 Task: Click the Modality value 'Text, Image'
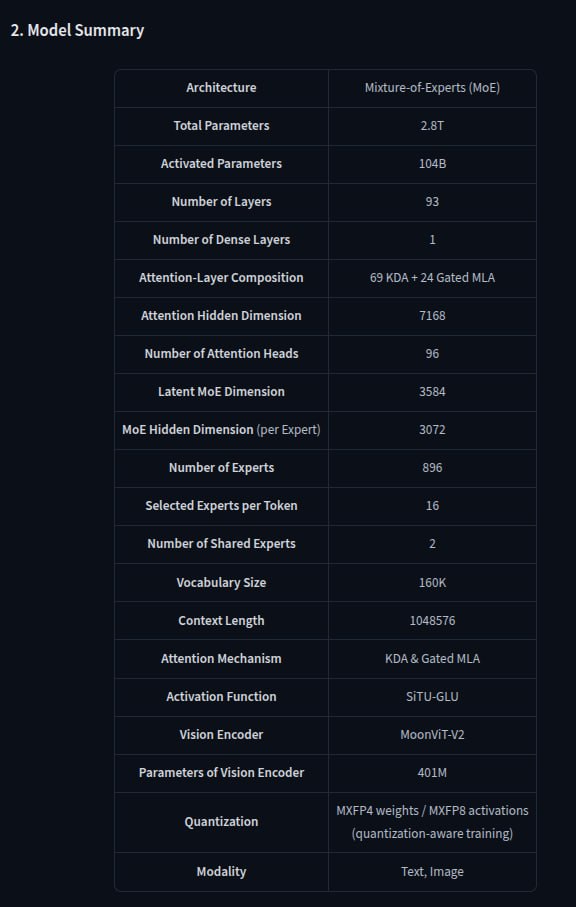tap(432, 872)
